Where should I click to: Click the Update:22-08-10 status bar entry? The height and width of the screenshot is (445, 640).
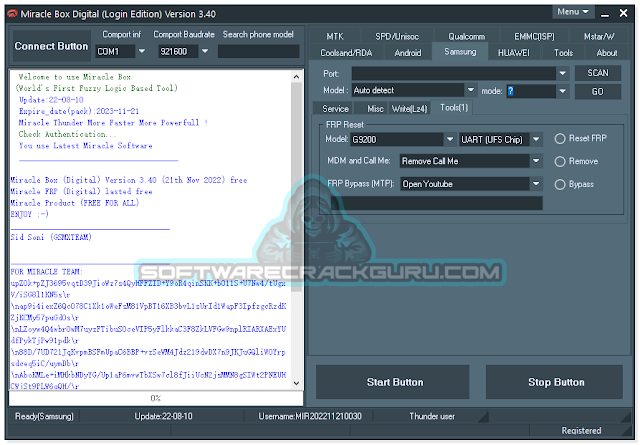[x=163, y=416]
